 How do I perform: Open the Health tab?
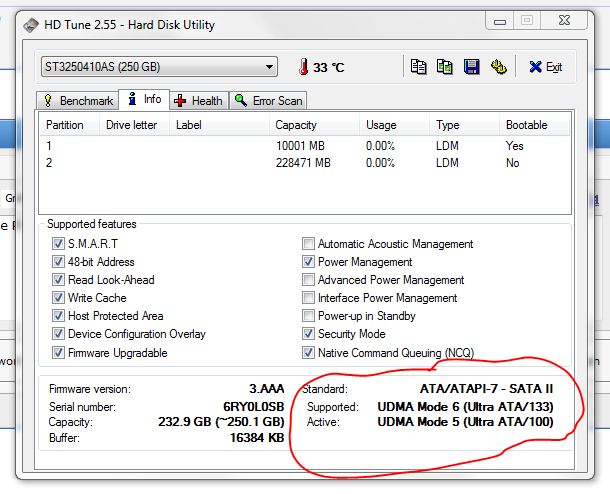click(x=199, y=101)
